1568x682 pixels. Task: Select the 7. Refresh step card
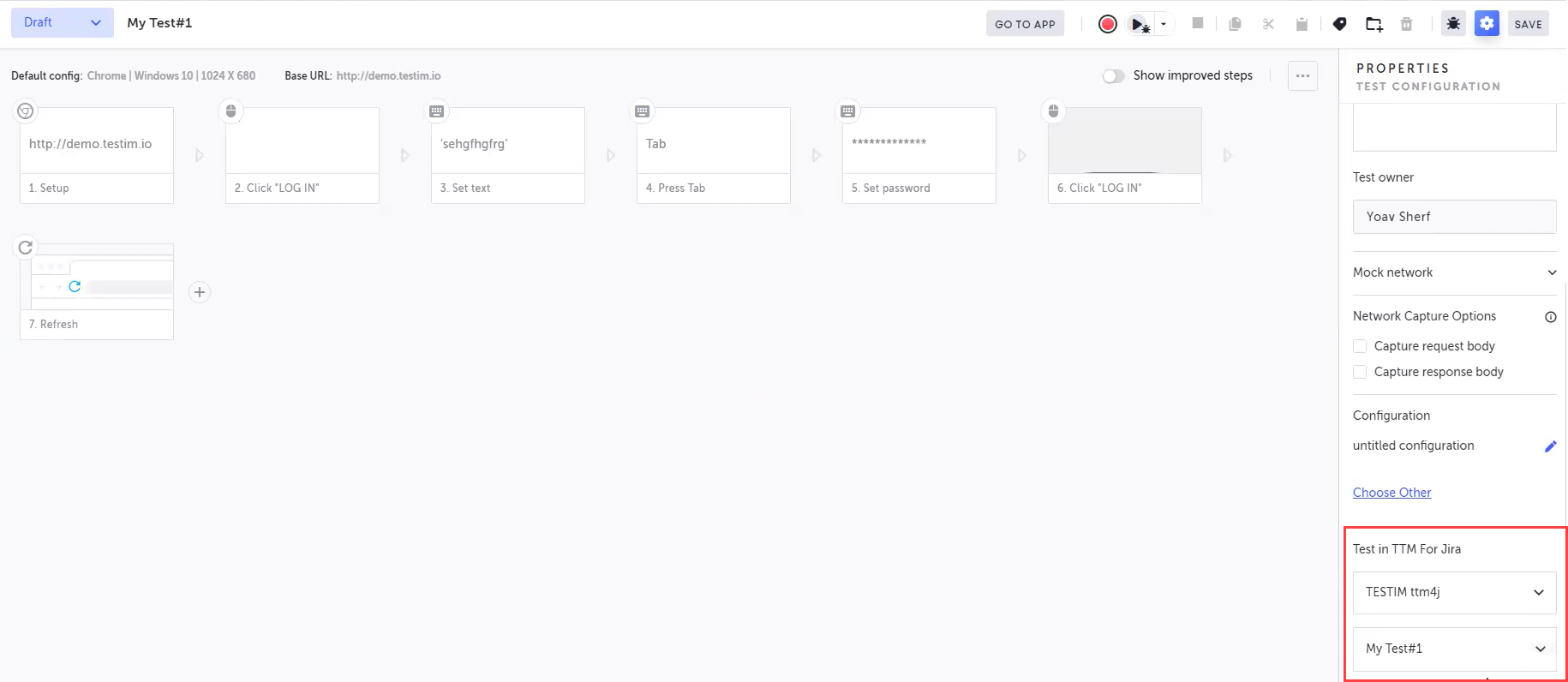[97, 291]
